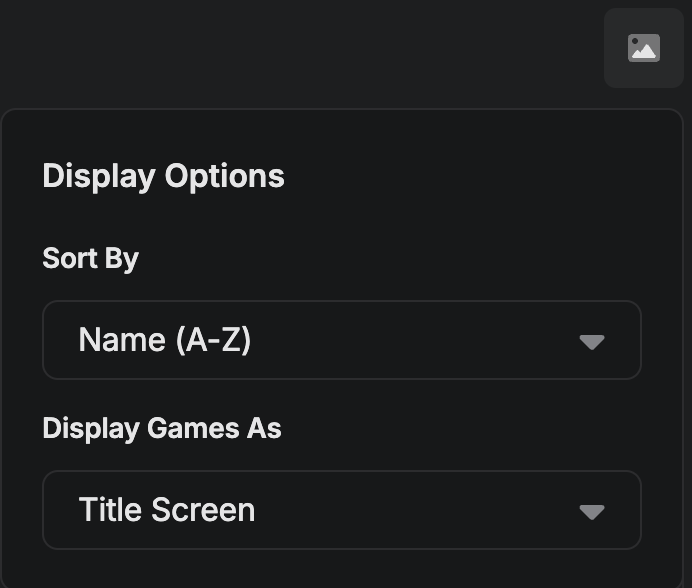Click the Display Games As label
Image resolution: width=692 pixels, height=588 pixels.
coord(162,428)
